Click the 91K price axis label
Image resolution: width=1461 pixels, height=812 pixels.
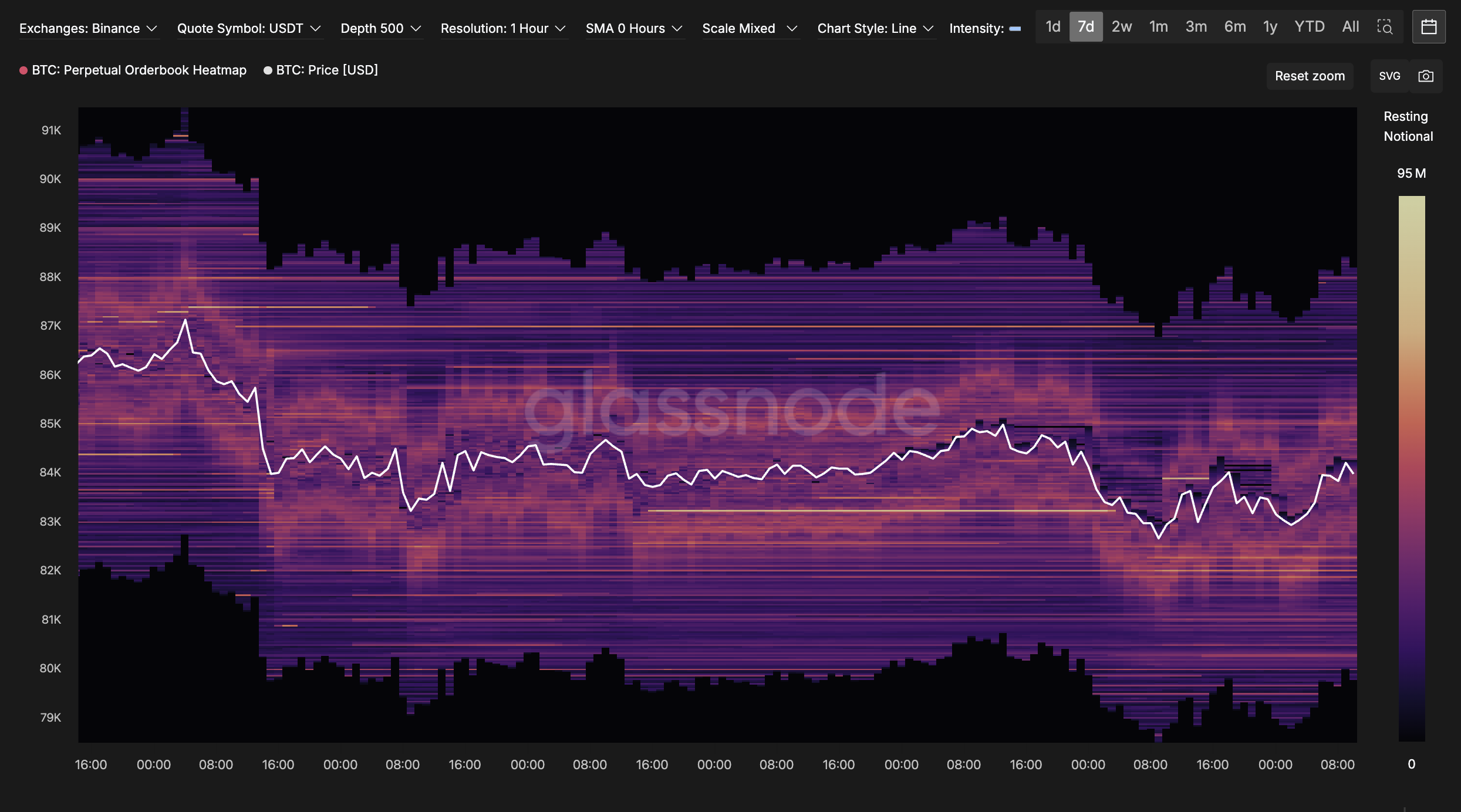[x=51, y=130]
